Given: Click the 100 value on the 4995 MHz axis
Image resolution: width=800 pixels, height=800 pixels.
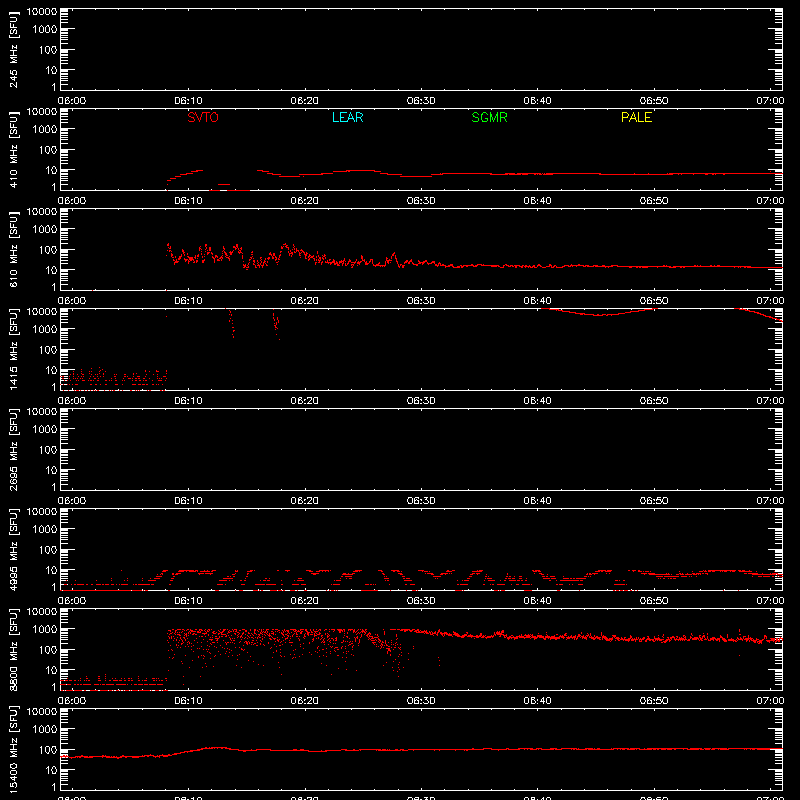Looking at the screenshot, I should click(48, 550).
